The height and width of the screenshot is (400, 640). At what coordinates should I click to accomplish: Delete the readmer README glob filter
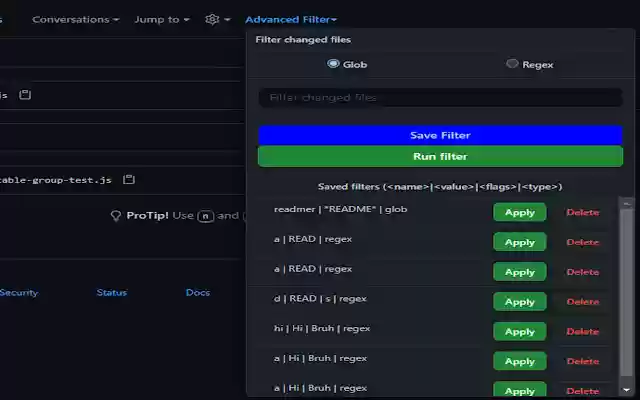583,212
